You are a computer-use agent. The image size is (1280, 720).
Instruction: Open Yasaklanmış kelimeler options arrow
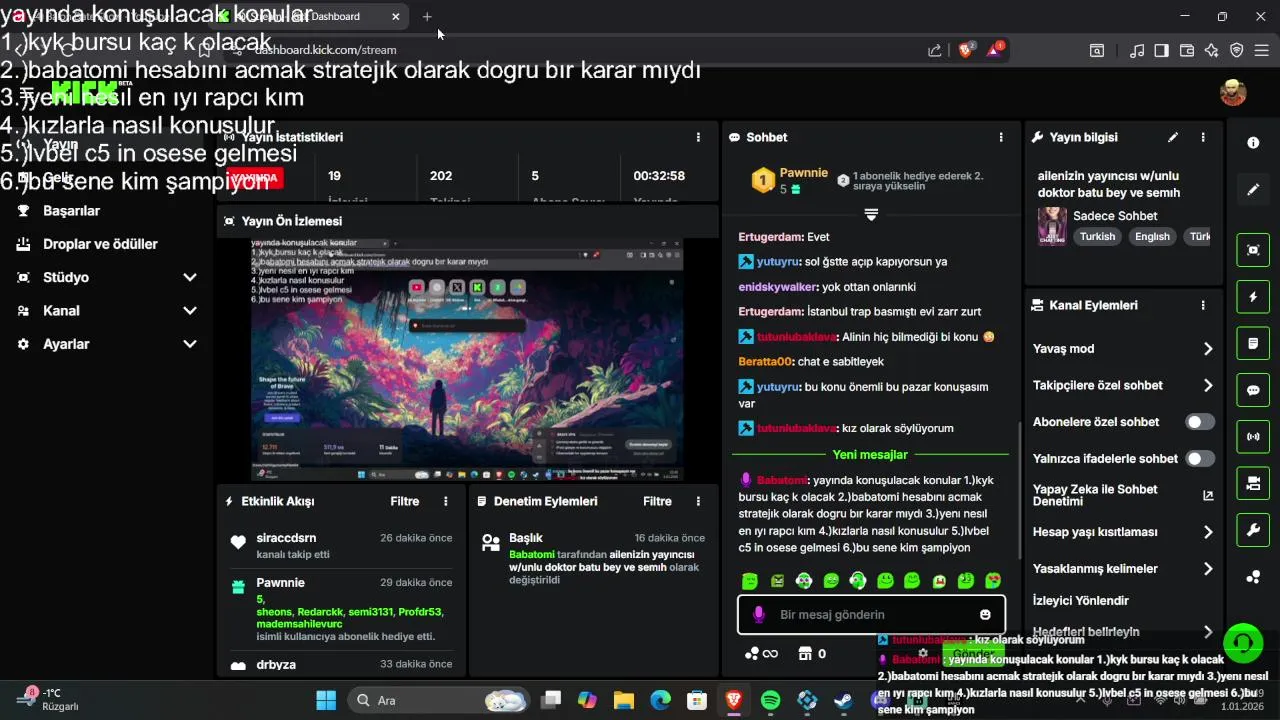[x=1208, y=568]
